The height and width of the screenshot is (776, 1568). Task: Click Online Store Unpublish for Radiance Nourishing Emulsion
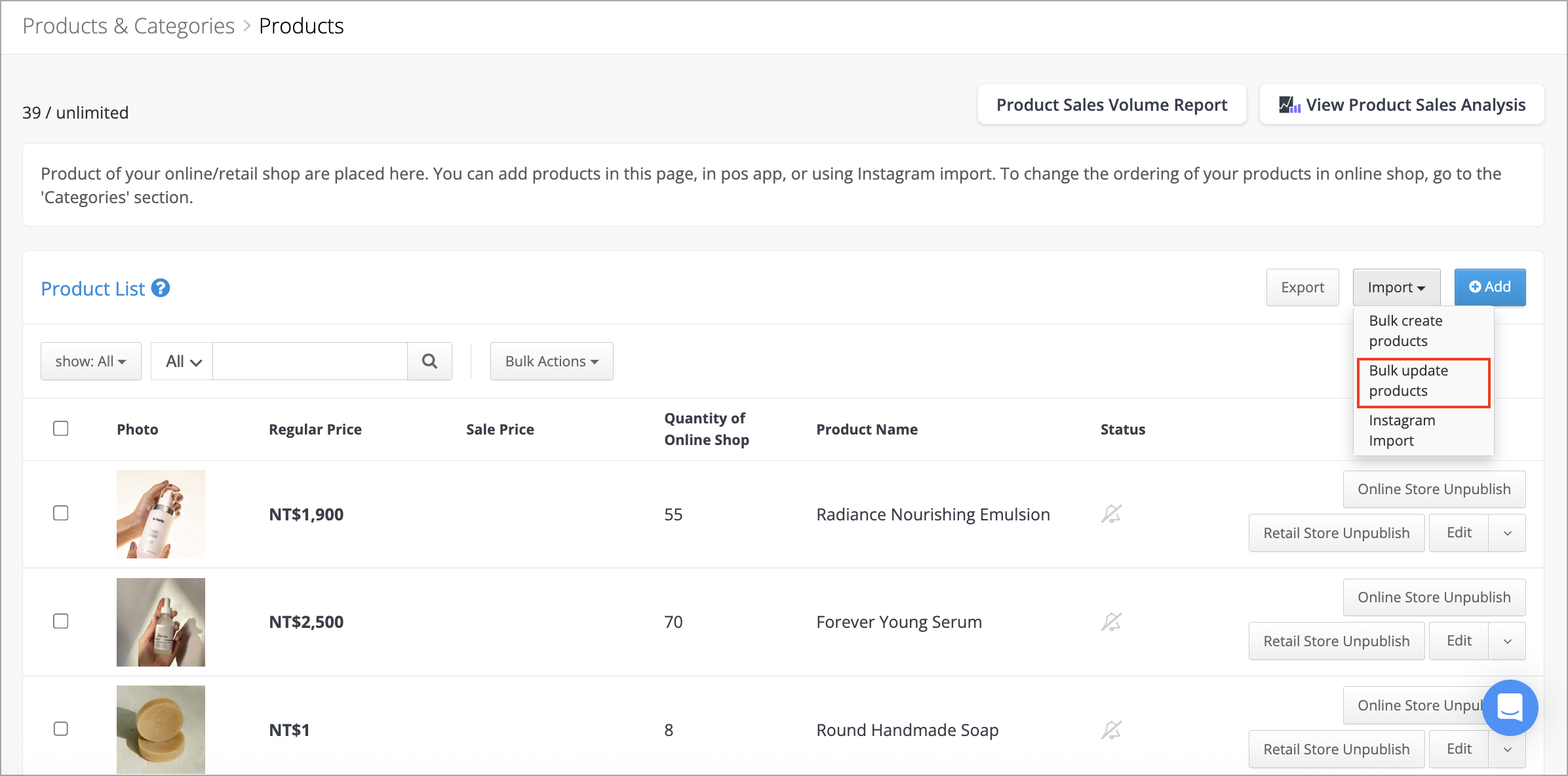pos(1434,489)
